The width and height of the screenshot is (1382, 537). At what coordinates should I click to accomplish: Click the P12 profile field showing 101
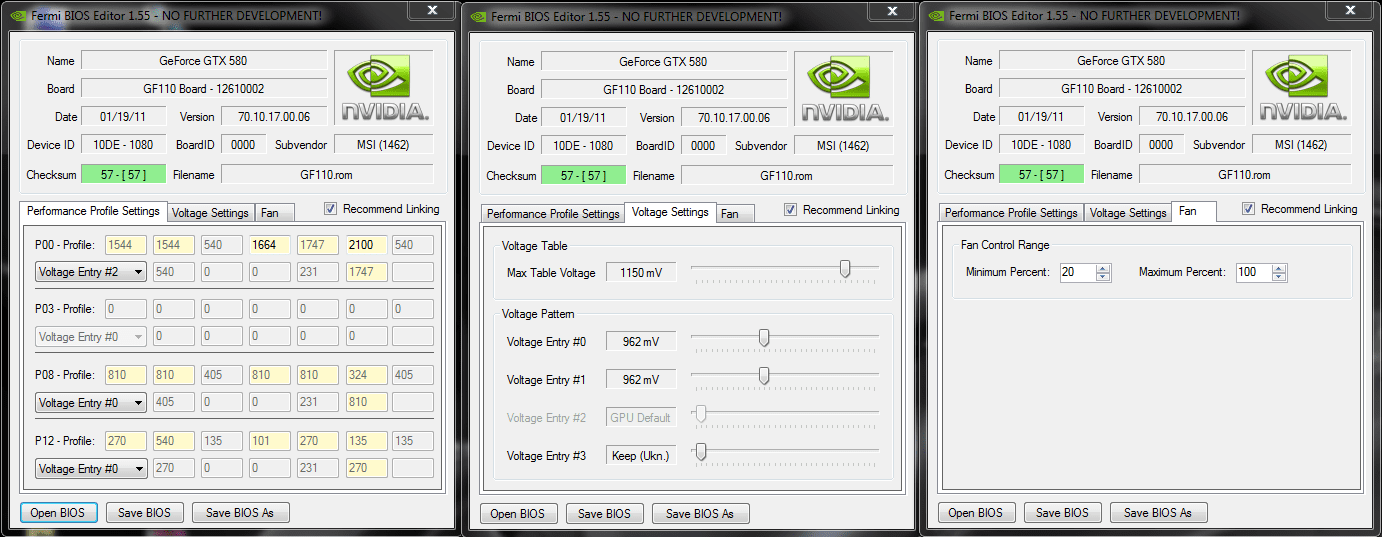click(x=269, y=441)
